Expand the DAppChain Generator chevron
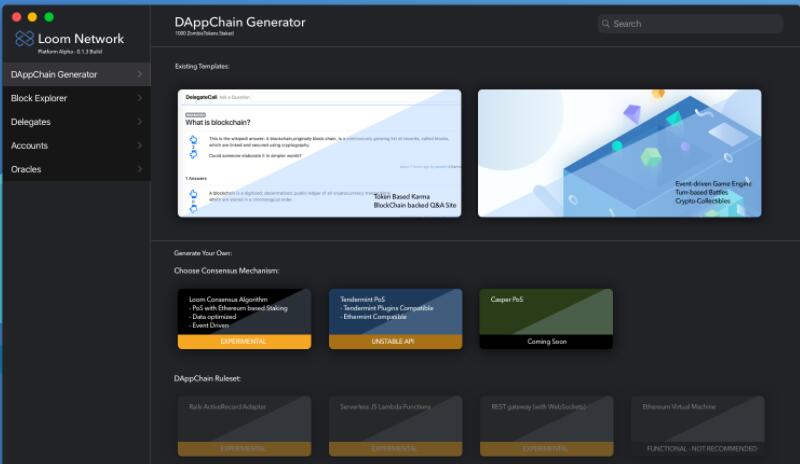This screenshot has width=800, height=464. tap(139, 74)
